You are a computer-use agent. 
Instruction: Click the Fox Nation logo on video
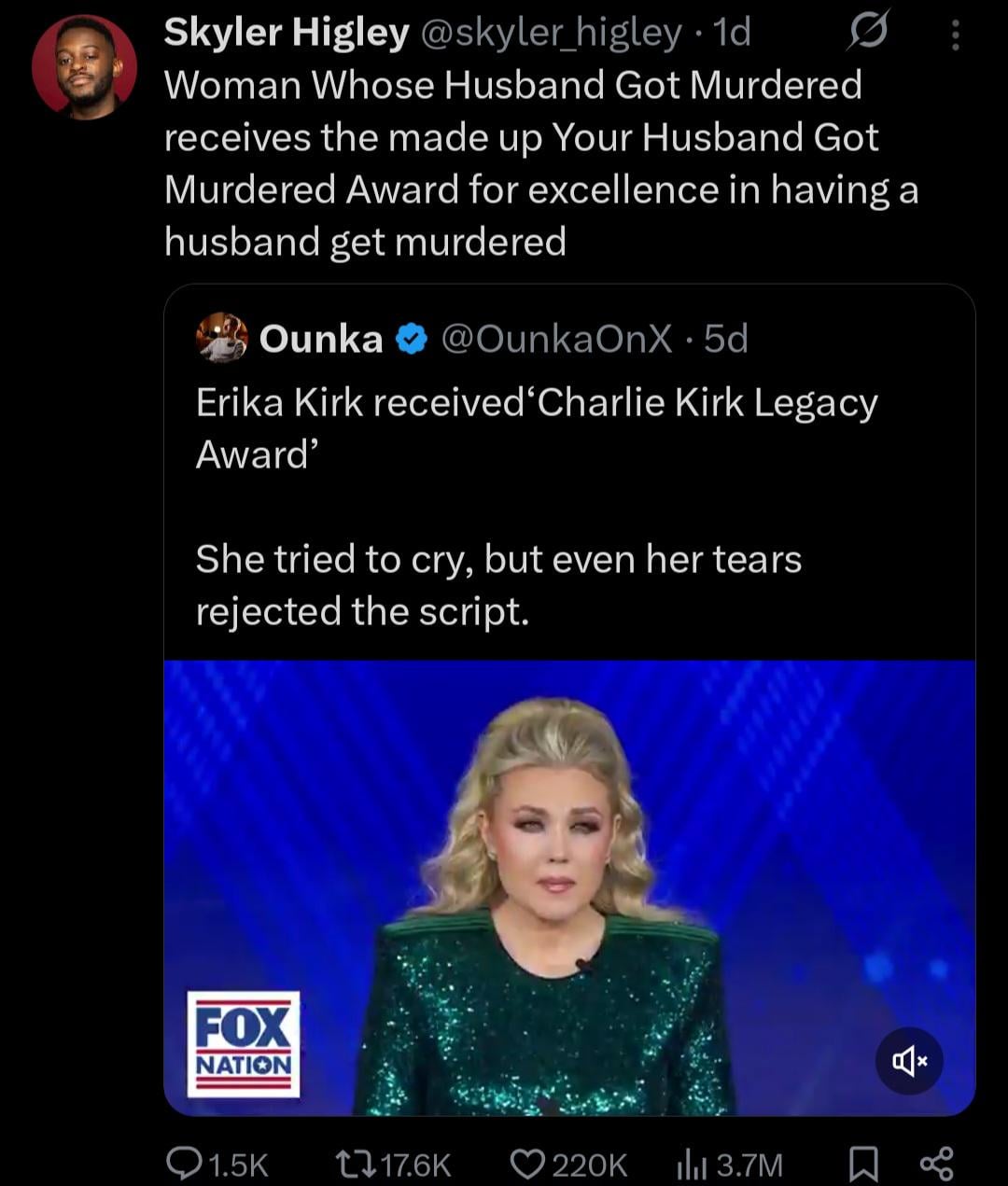244,1043
